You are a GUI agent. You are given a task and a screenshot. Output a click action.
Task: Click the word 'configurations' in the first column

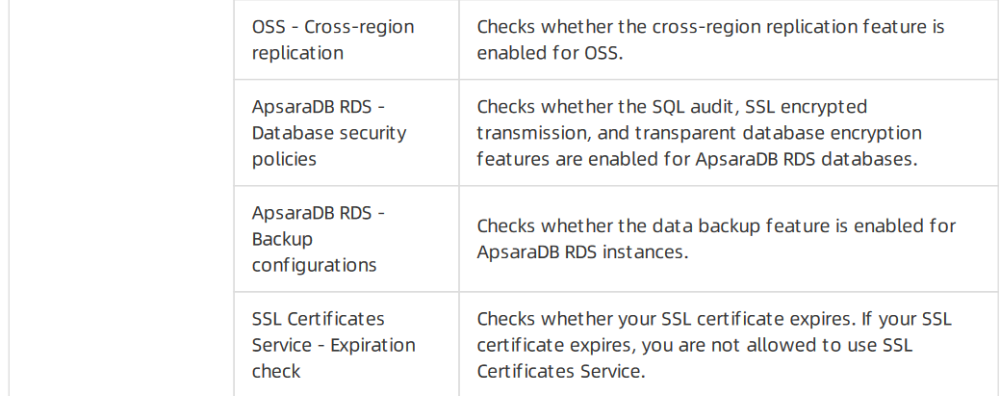tap(314, 265)
